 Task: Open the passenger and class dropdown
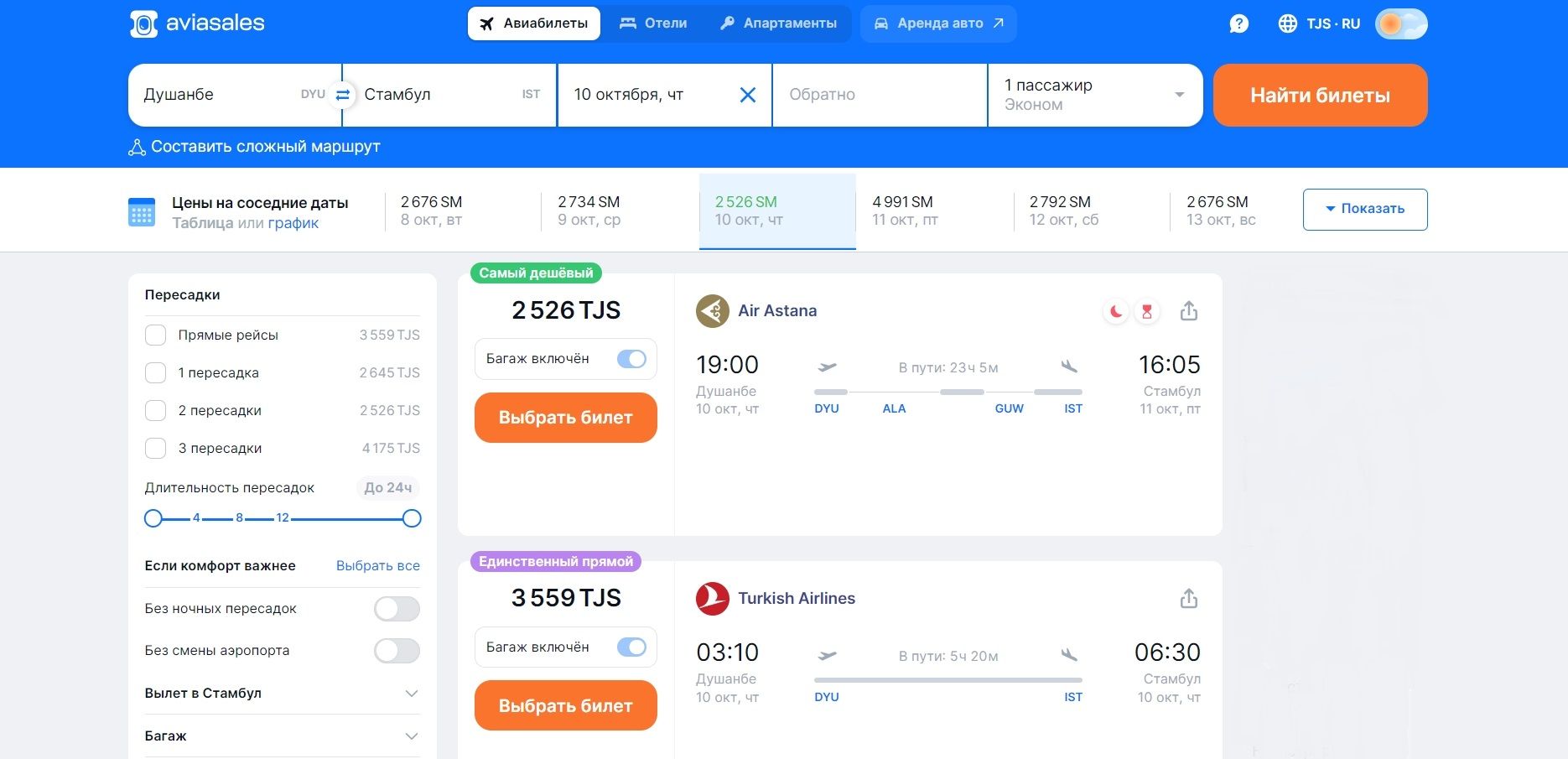(1095, 95)
